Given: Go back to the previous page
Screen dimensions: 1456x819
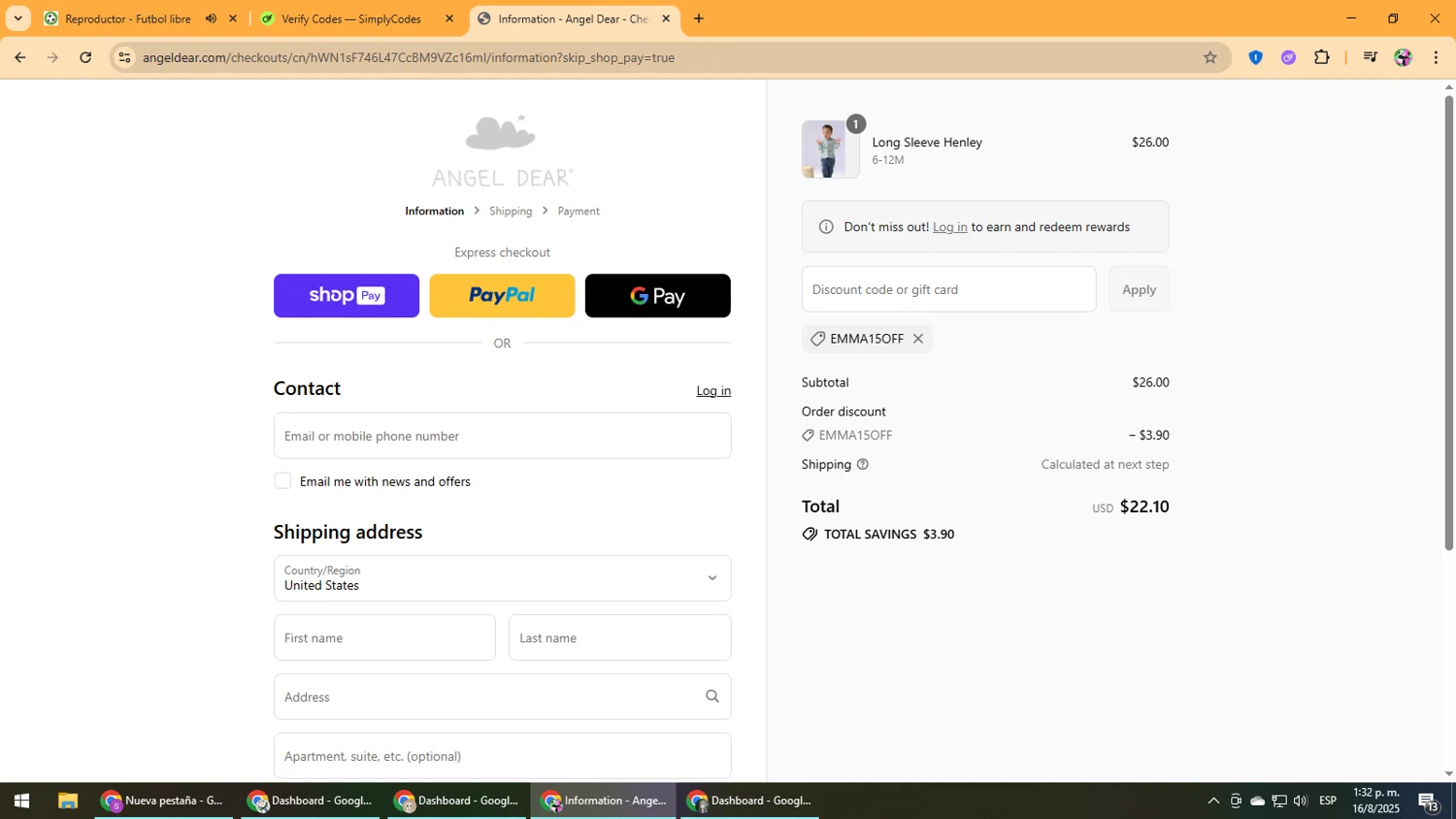Looking at the screenshot, I should 19,57.
